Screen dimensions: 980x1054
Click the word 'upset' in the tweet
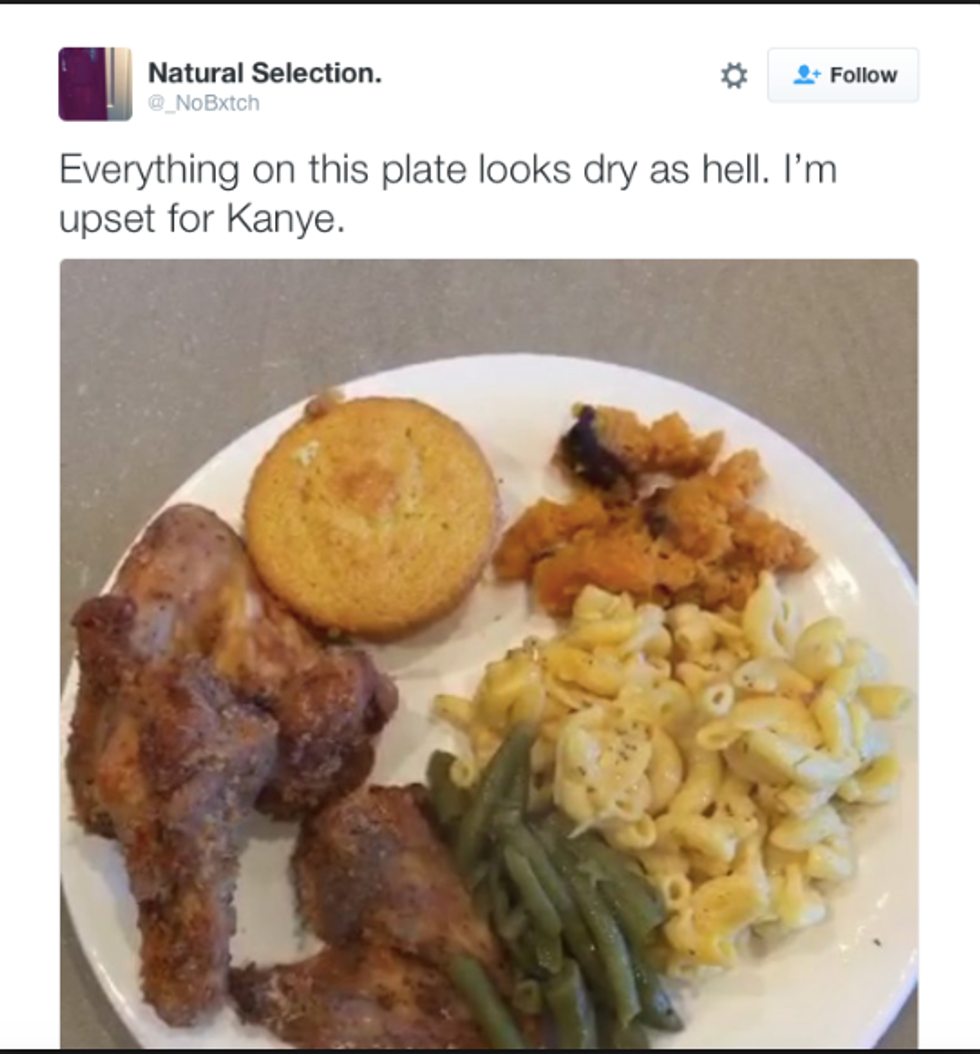[107, 220]
